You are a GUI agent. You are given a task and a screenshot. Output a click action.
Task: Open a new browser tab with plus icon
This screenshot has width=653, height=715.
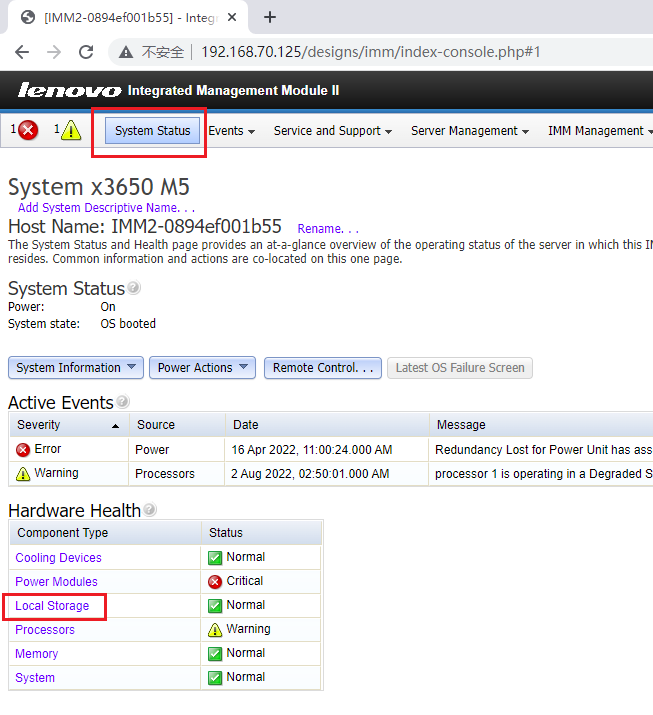pos(270,17)
